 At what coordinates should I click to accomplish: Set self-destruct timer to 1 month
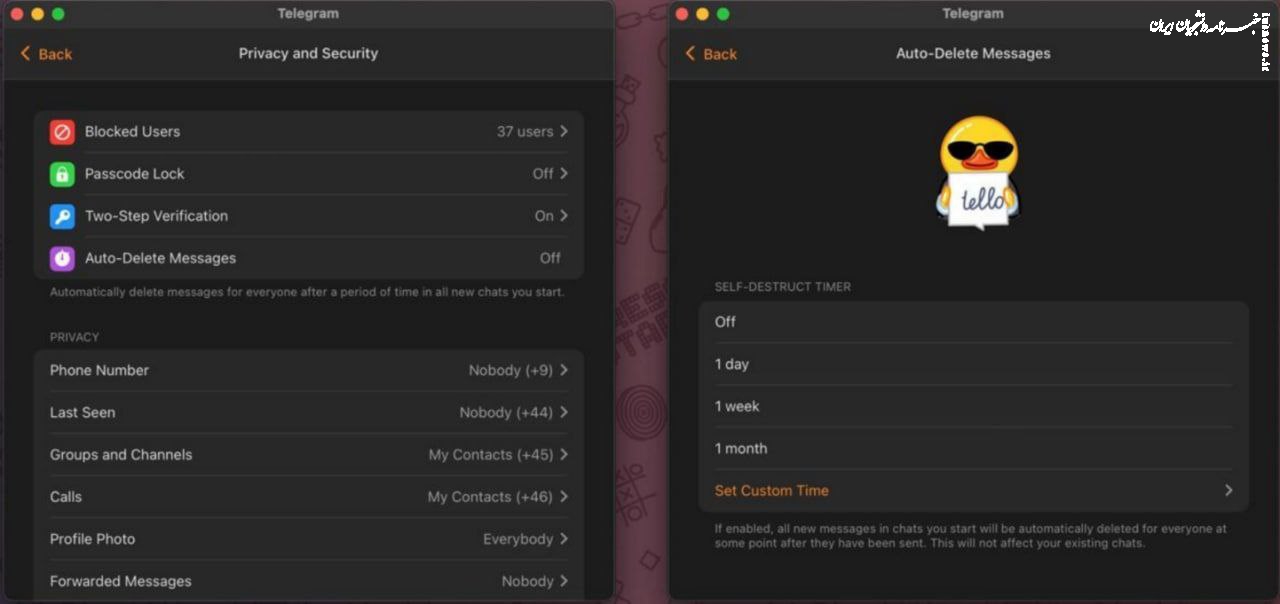974,448
